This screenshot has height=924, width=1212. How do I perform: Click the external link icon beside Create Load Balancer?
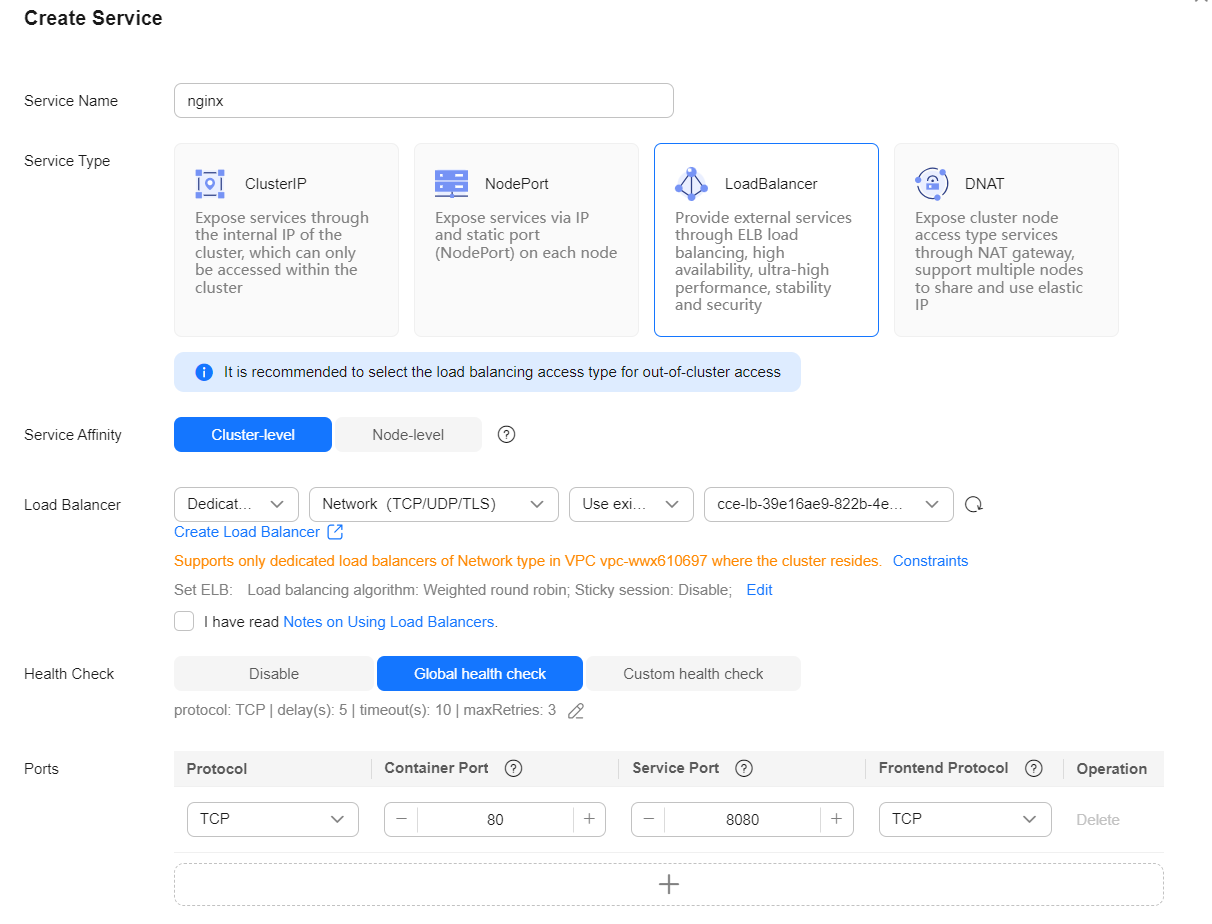[x=336, y=532]
